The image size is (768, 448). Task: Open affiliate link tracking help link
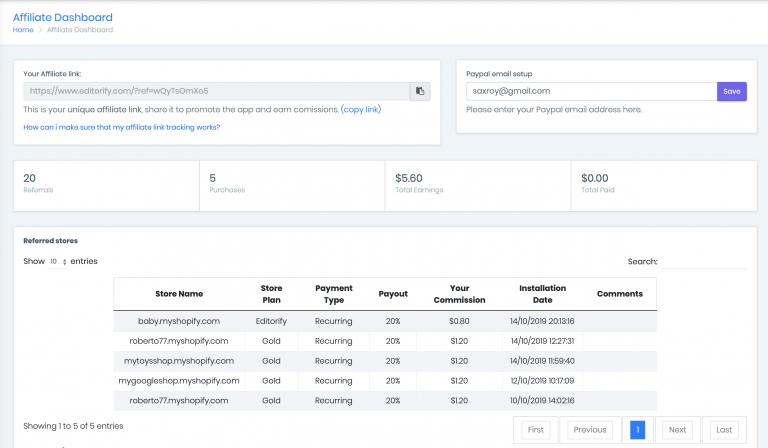122,127
